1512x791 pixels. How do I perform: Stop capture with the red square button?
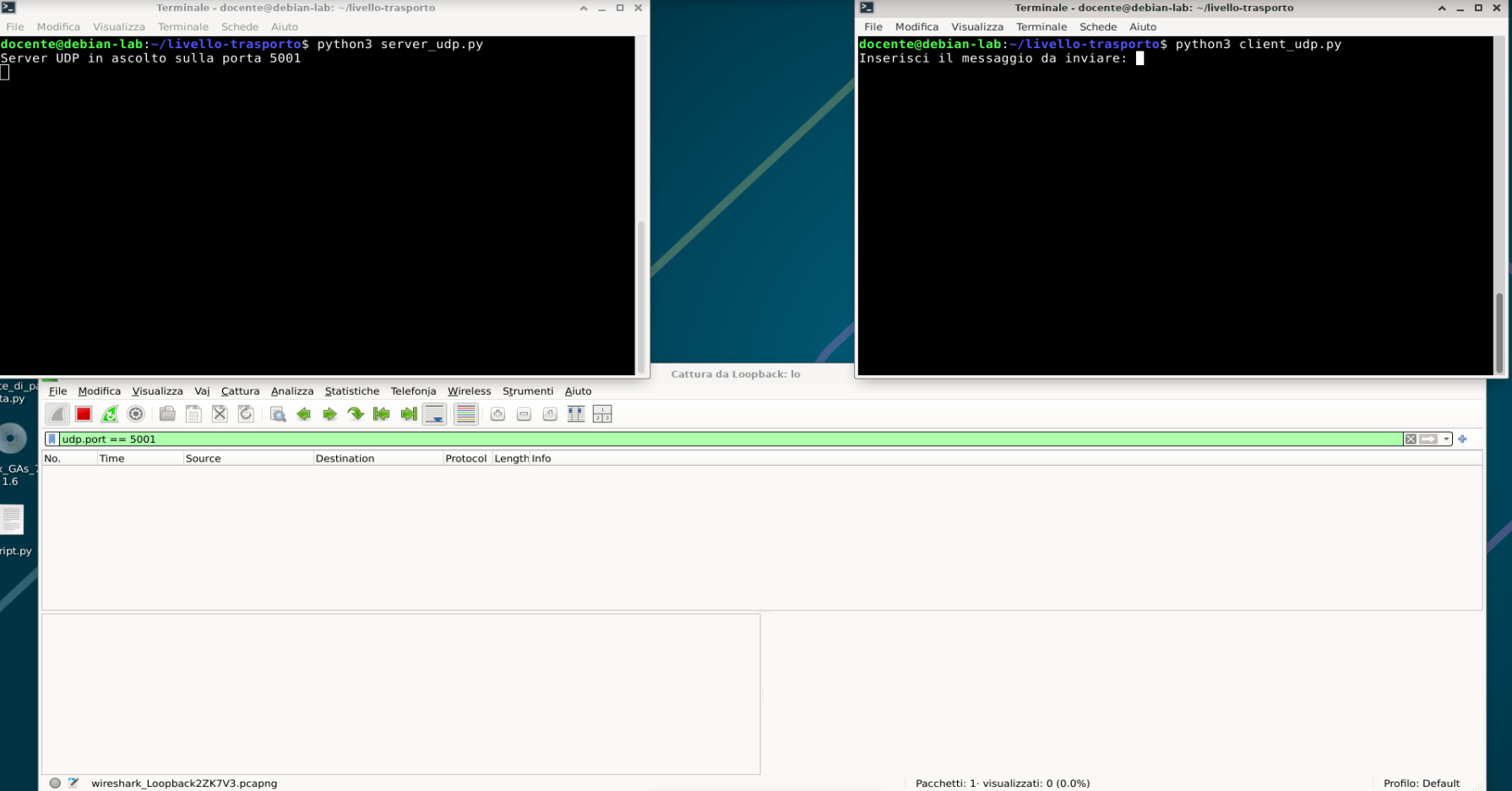83,414
